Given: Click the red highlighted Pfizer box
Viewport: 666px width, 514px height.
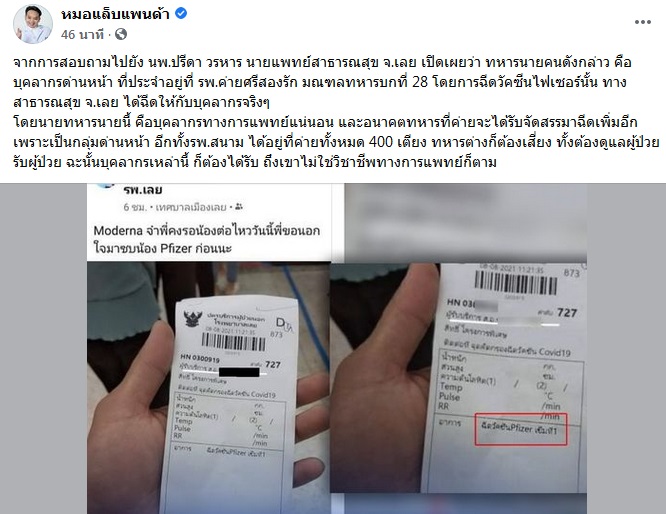Looking at the screenshot, I should (521, 429).
